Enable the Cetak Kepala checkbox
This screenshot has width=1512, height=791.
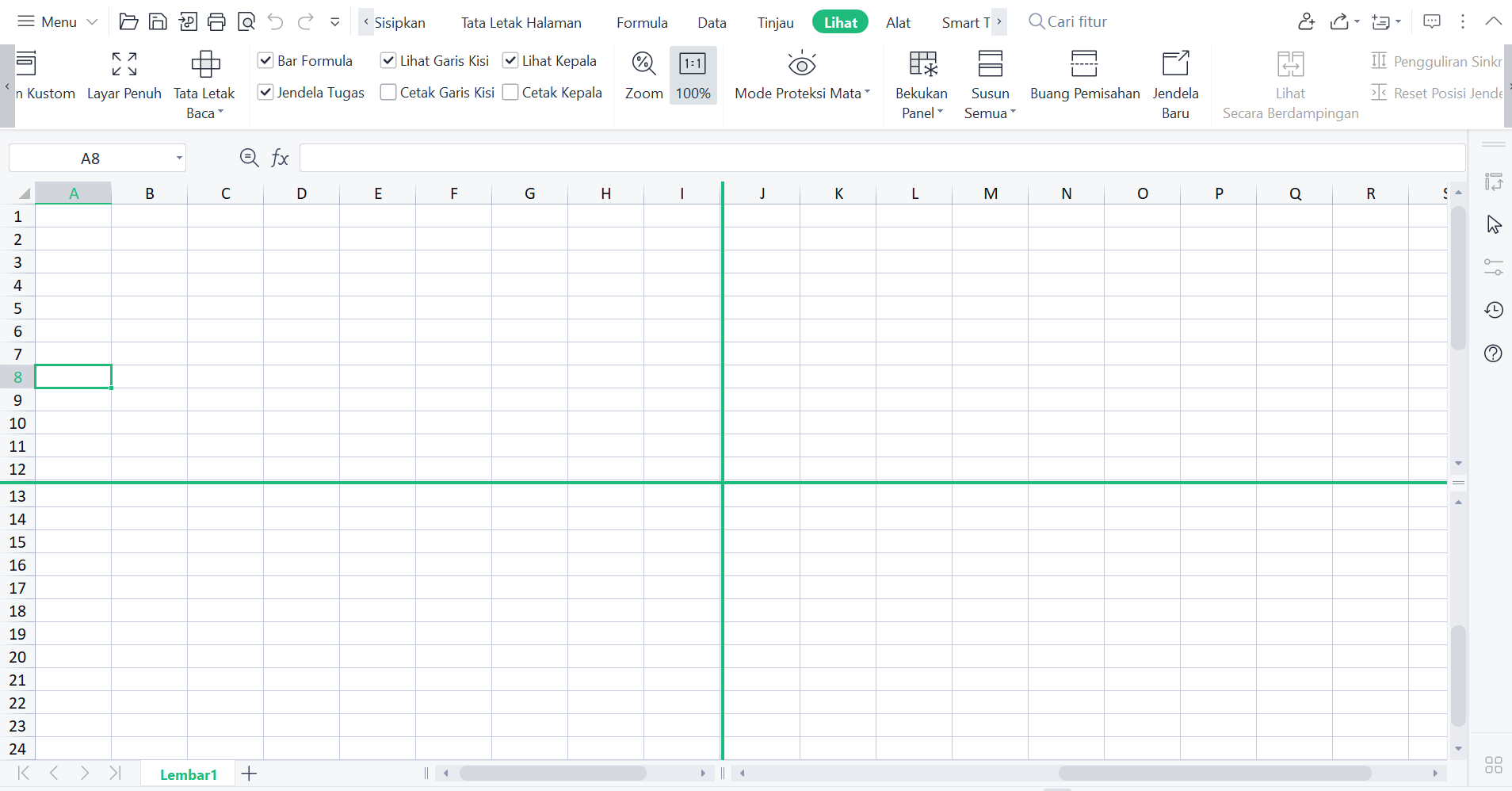click(511, 93)
